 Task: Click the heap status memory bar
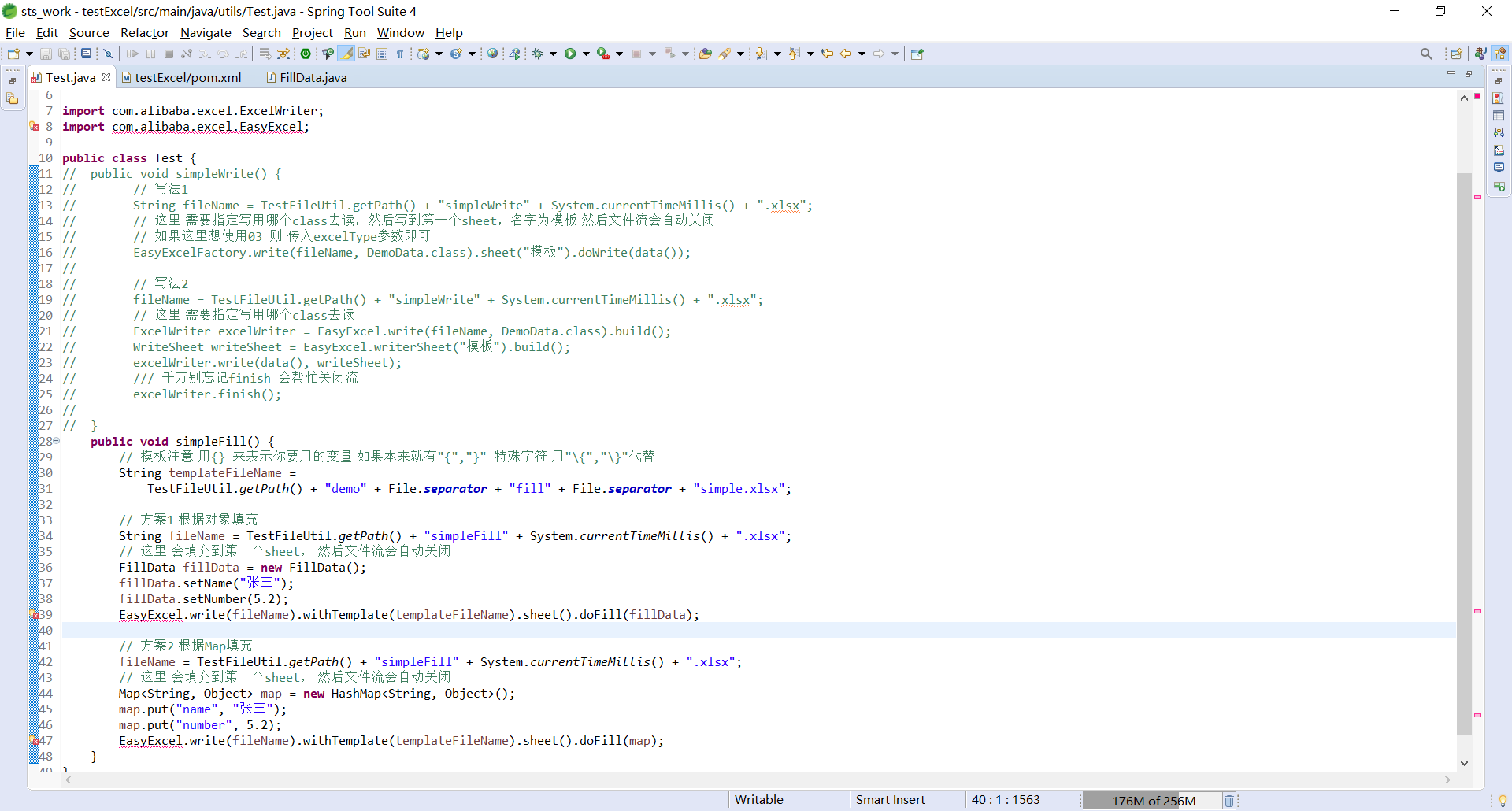tap(1152, 801)
